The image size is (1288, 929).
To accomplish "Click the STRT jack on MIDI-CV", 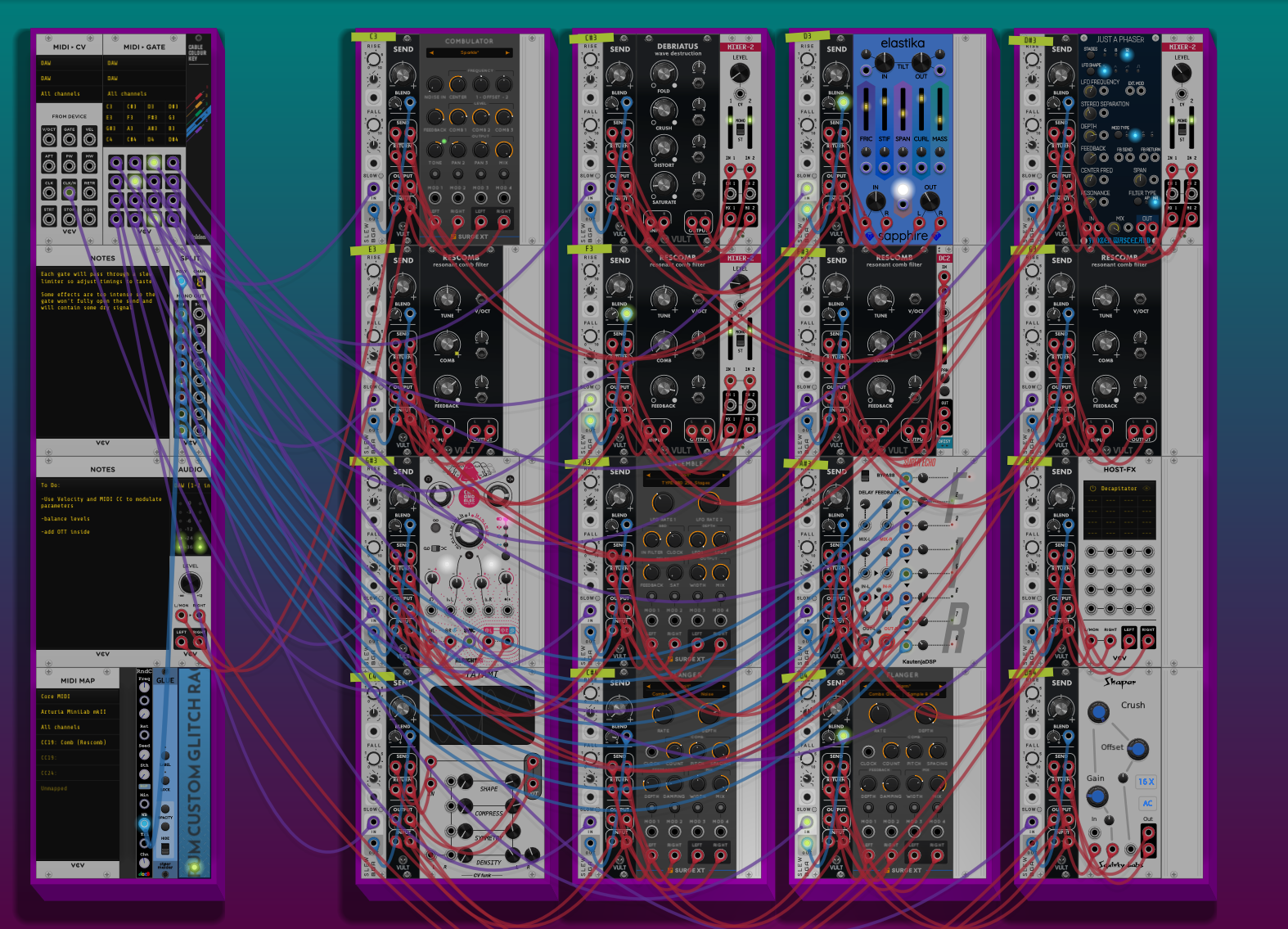I will [49, 219].
